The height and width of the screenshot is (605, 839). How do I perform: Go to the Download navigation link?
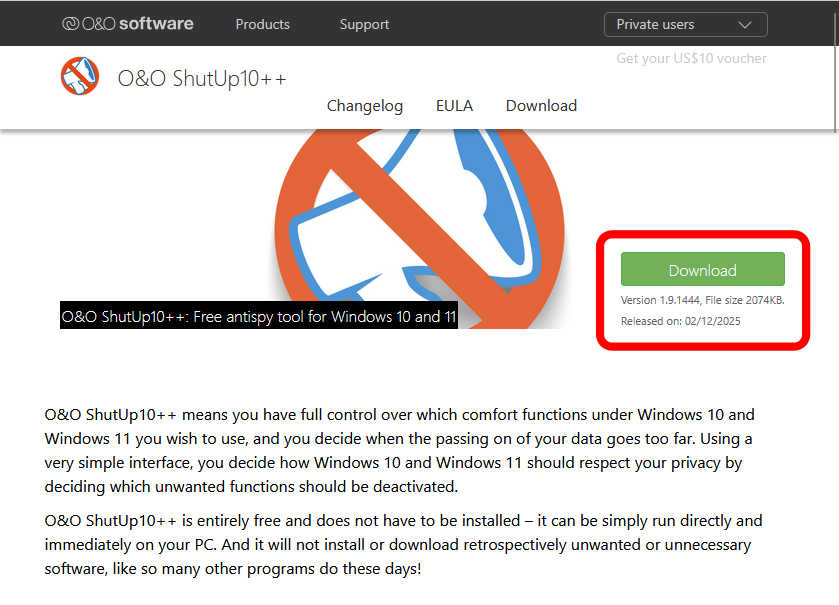(541, 105)
